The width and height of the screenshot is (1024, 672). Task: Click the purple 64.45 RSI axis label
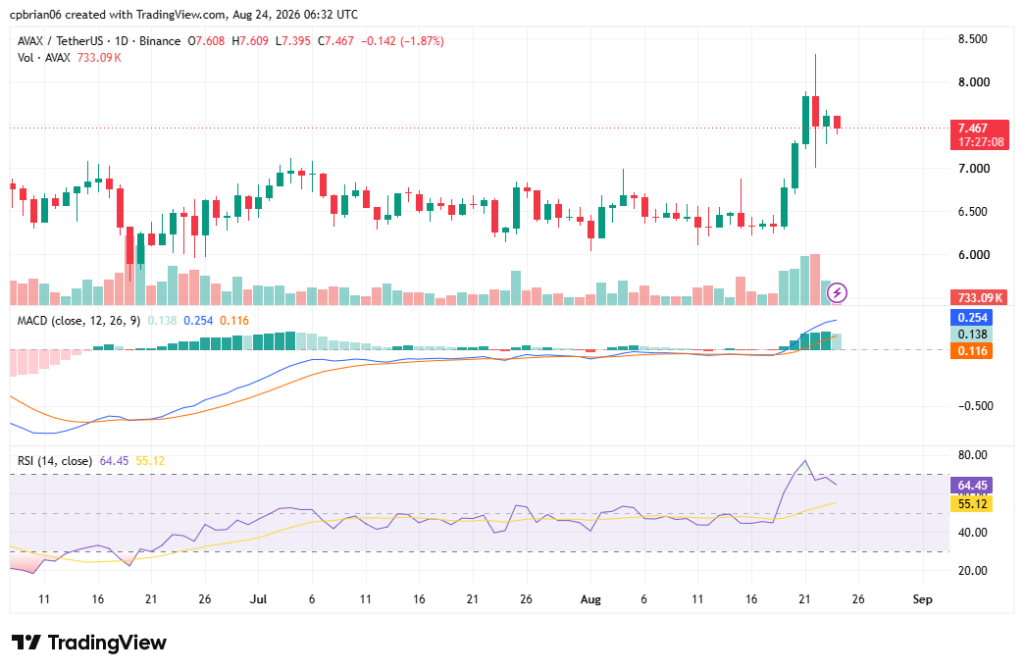click(972, 485)
